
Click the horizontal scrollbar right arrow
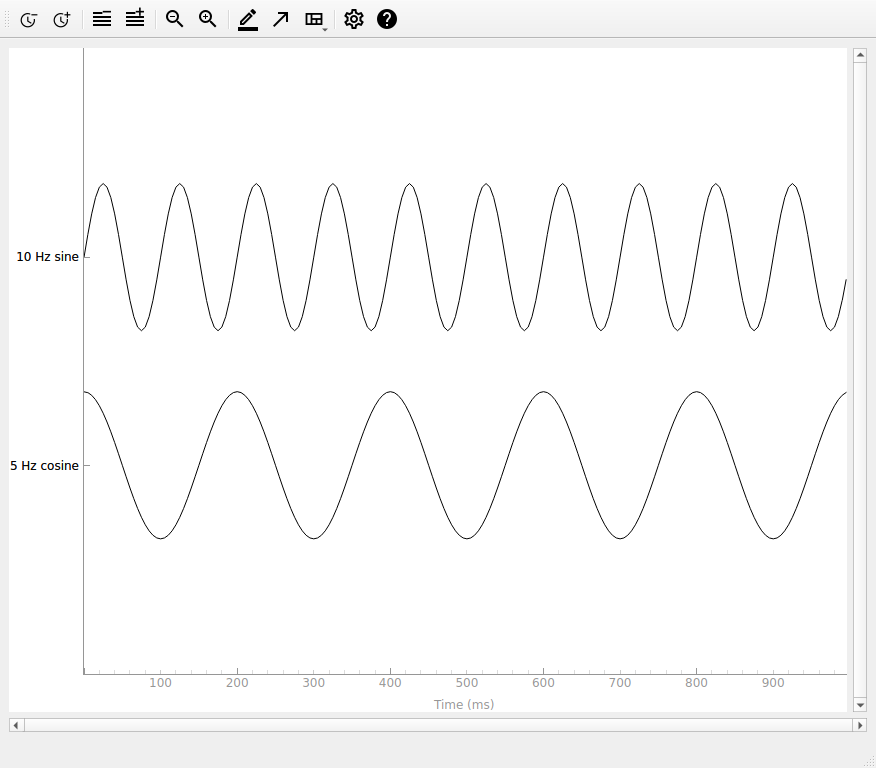click(860, 725)
